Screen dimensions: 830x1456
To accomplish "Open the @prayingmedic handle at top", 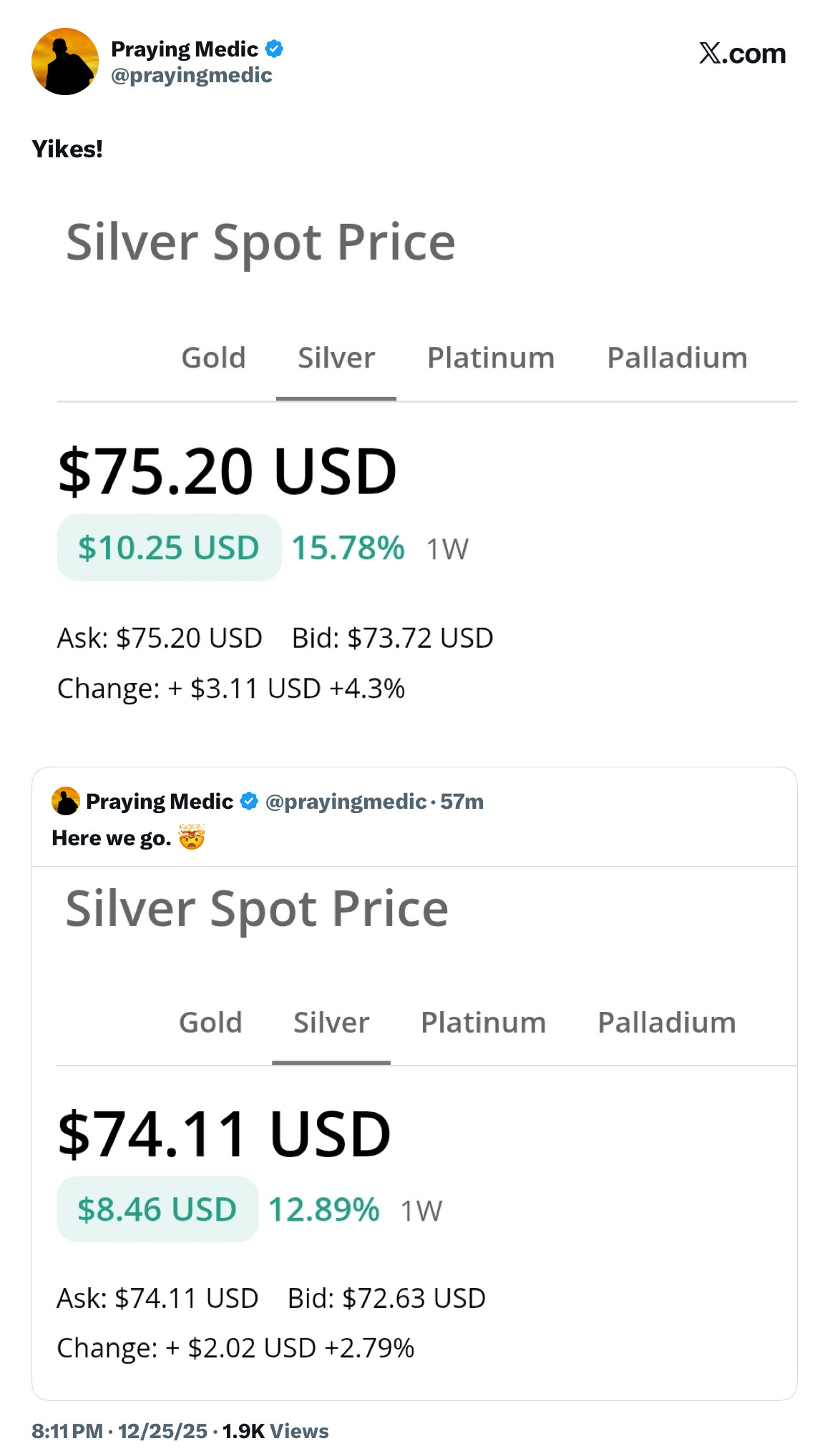I will pos(191,75).
